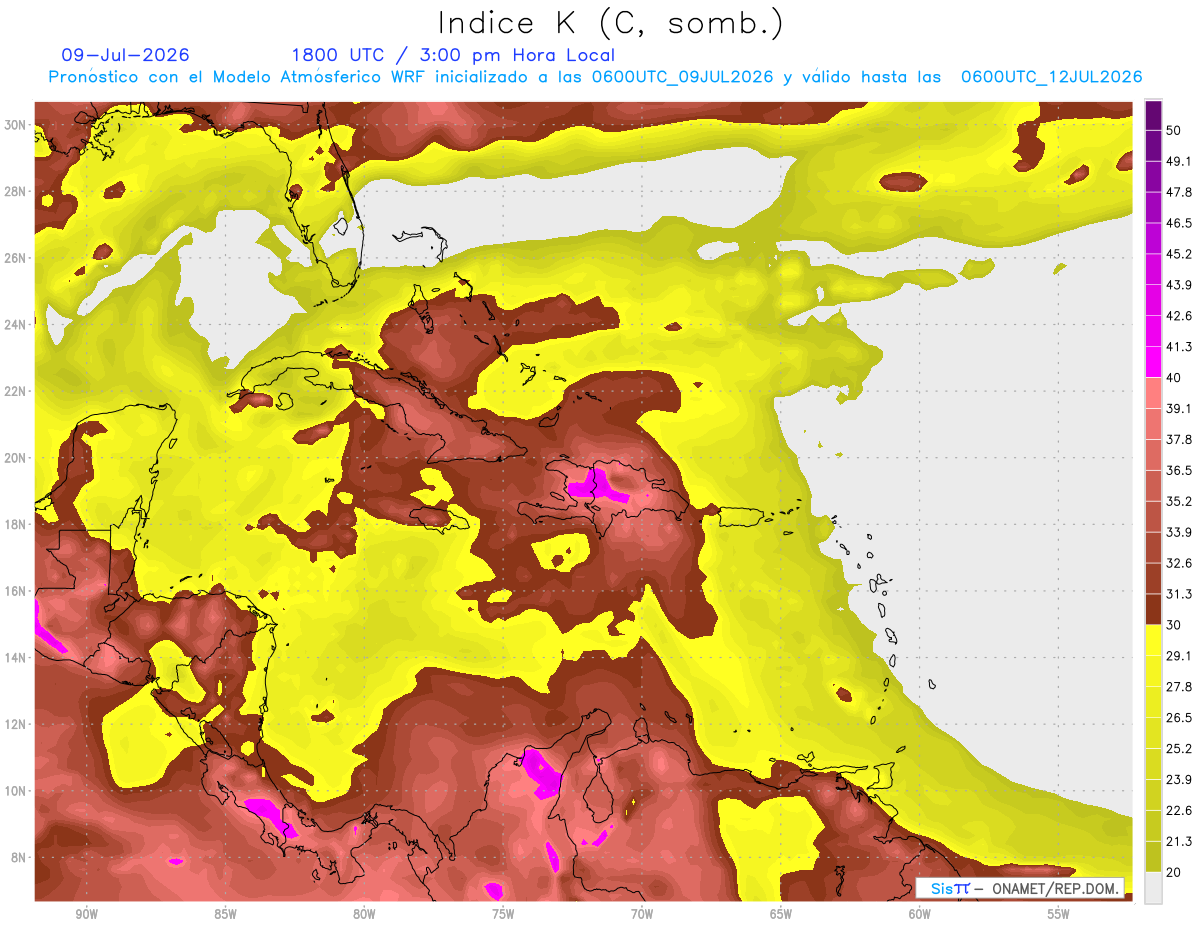Click the colorbar label "39.1"
1200x927 pixels.
pyautogui.click(x=1179, y=408)
